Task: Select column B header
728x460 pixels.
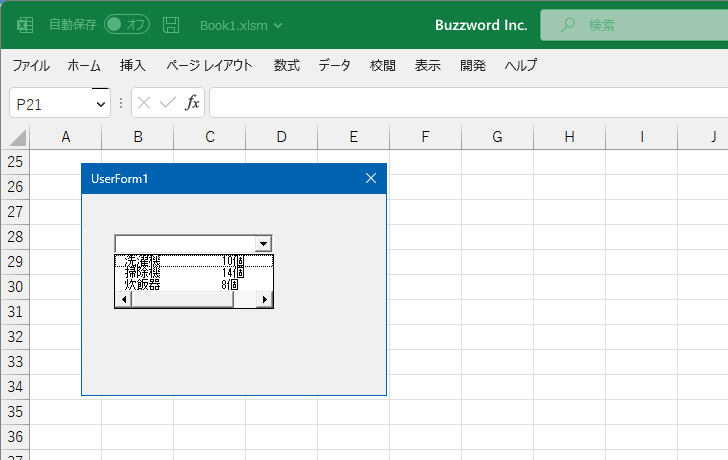Action: (138, 137)
